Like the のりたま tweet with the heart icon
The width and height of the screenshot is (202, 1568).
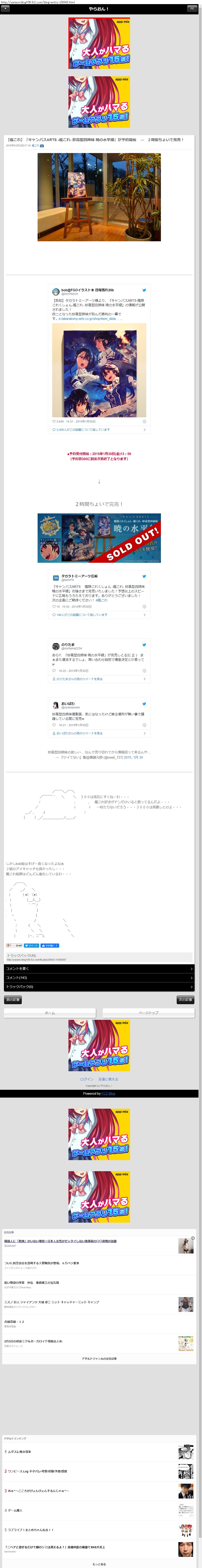click(x=54, y=671)
